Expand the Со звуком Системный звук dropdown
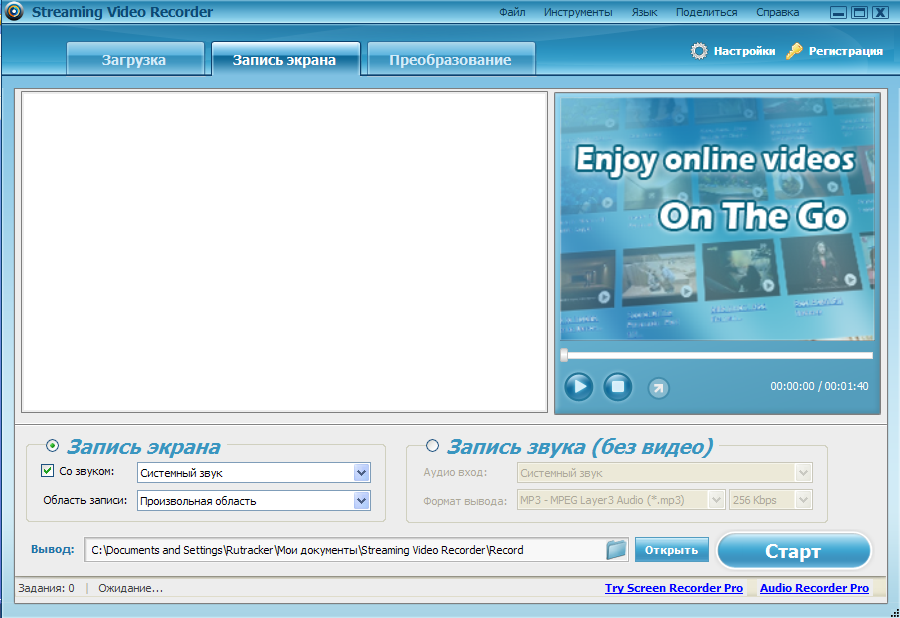 pyautogui.click(x=361, y=473)
